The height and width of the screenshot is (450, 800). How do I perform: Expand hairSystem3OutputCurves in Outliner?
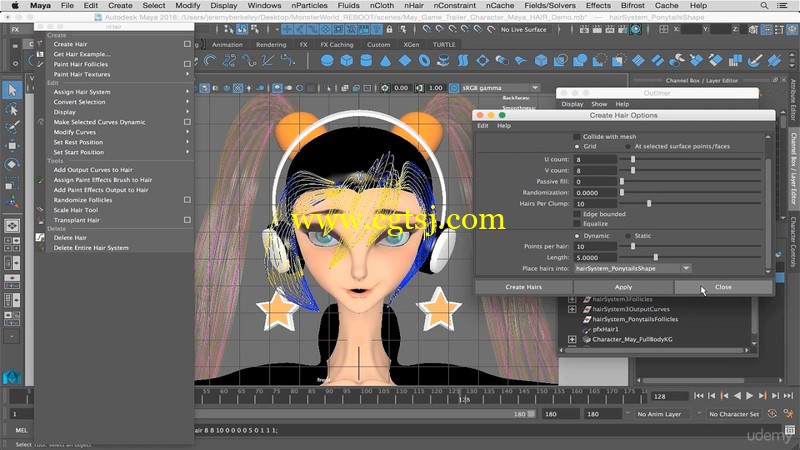click(572, 309)
